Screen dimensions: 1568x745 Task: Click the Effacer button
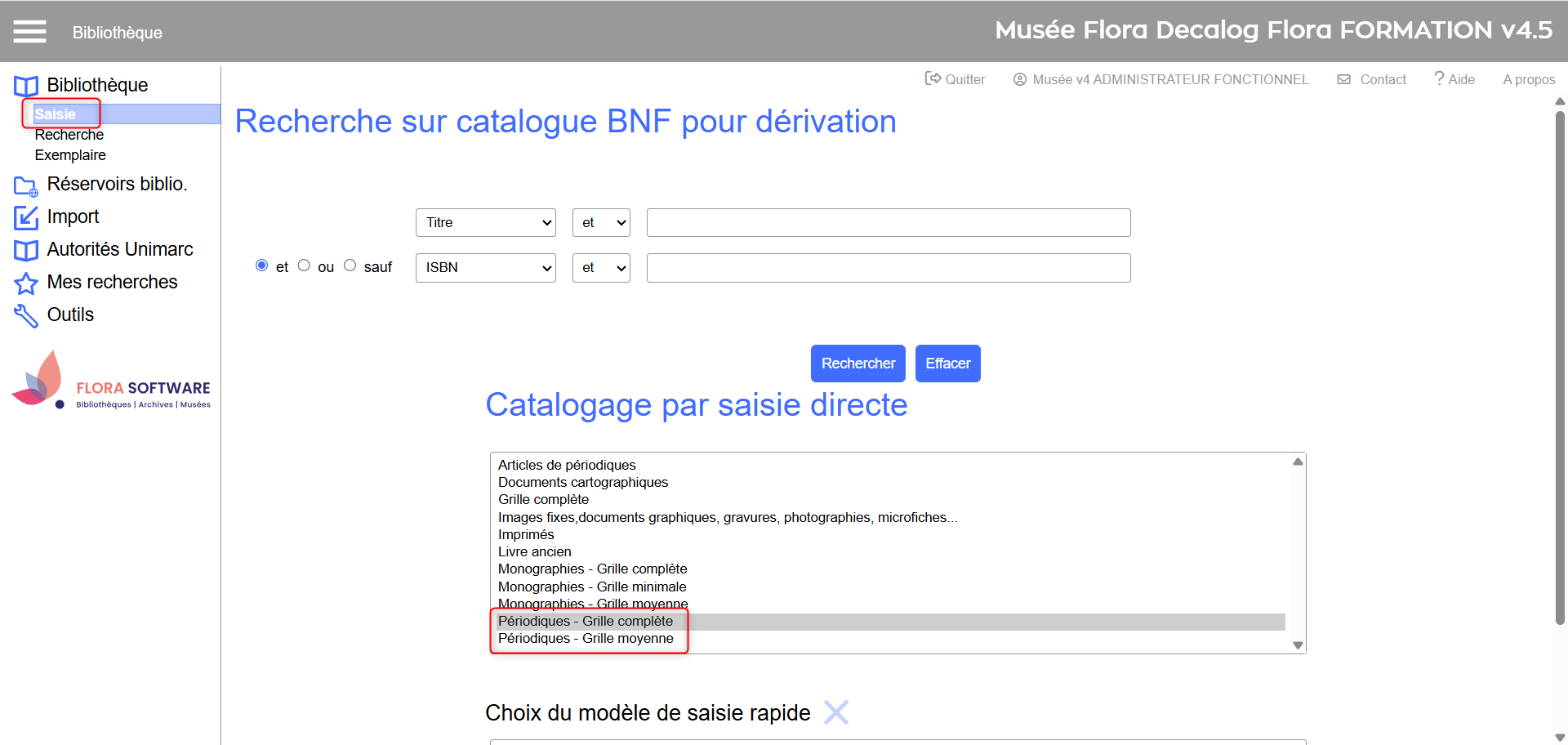(x=947, y=364)
